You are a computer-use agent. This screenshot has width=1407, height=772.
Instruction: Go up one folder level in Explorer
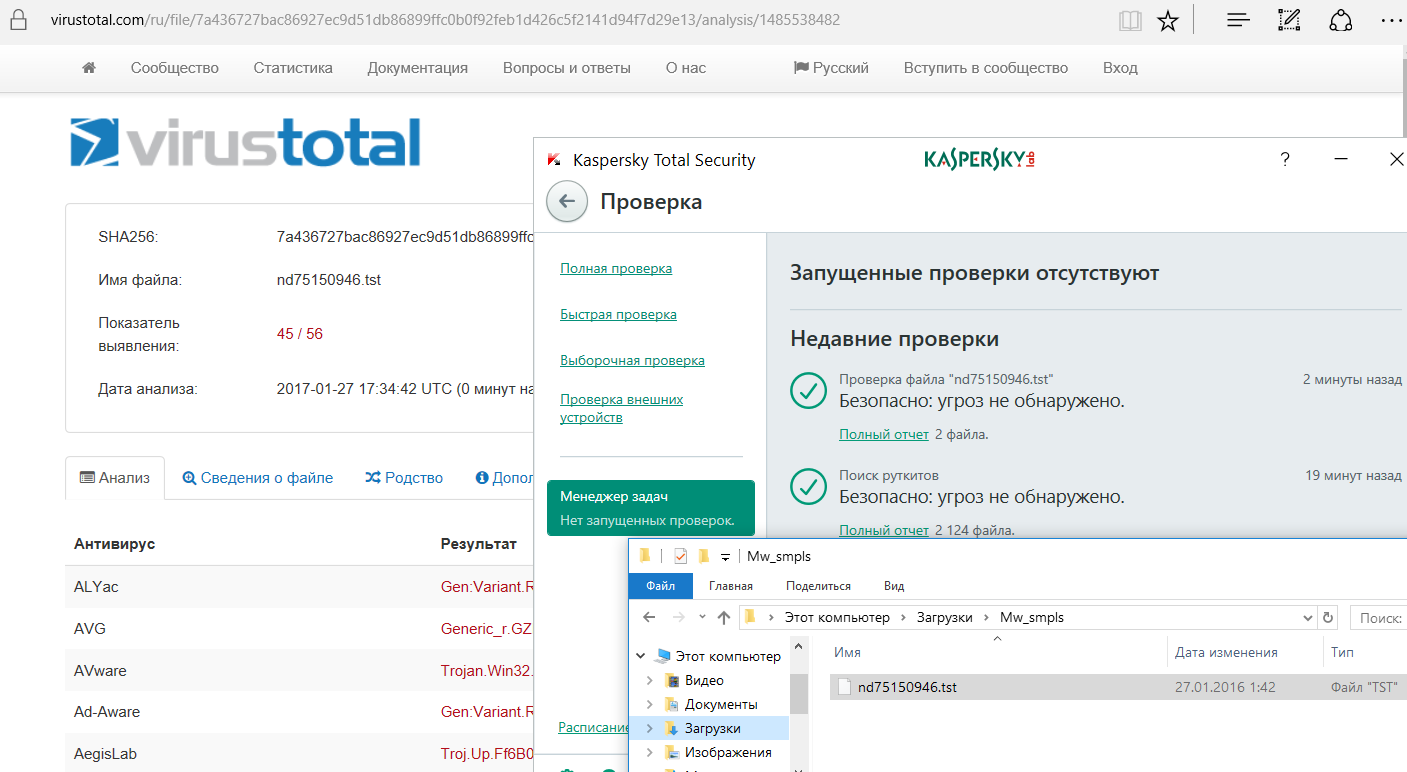[724, 617]
